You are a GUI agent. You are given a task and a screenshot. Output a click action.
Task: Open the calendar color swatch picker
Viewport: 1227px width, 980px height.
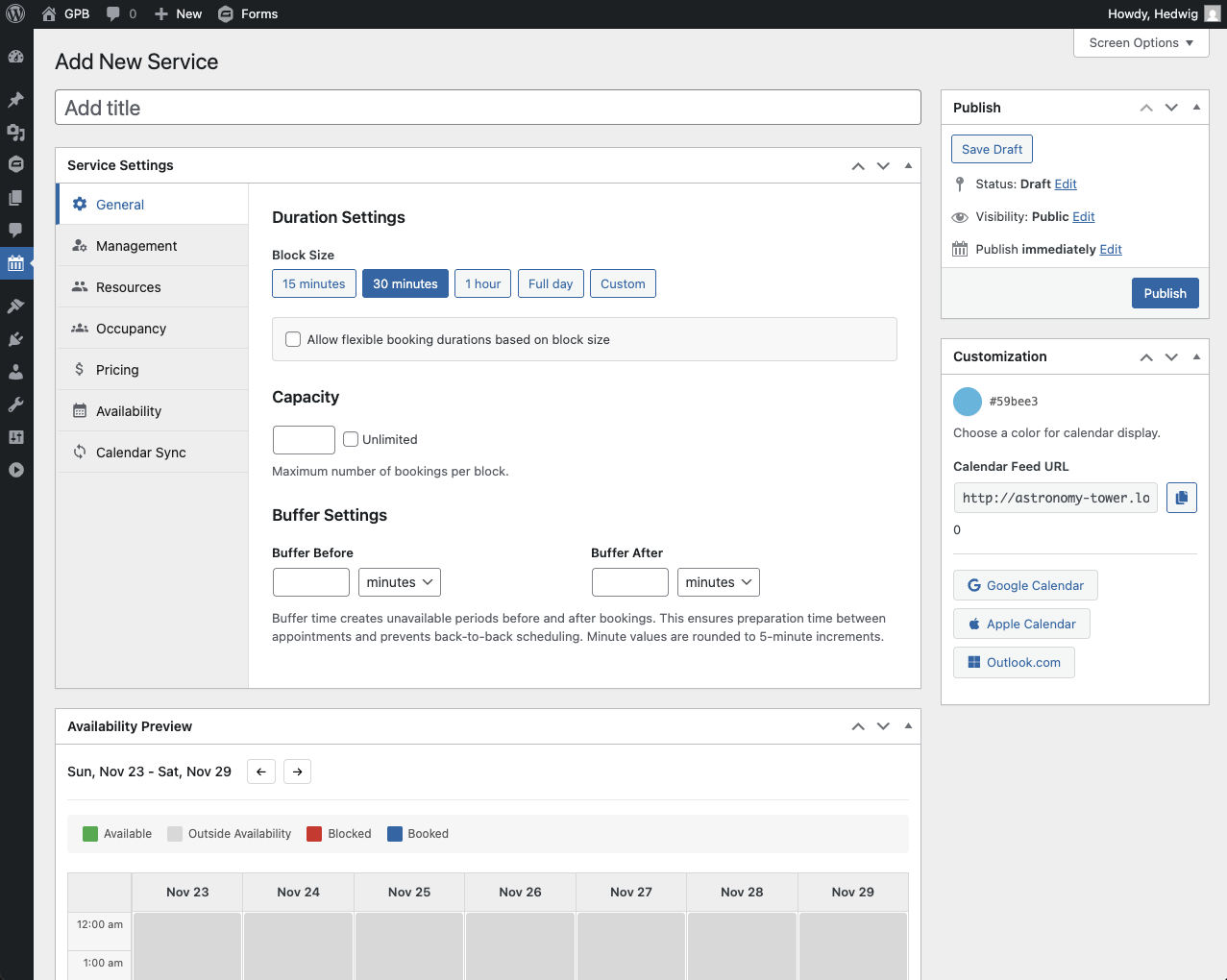[x=968, y=402]
